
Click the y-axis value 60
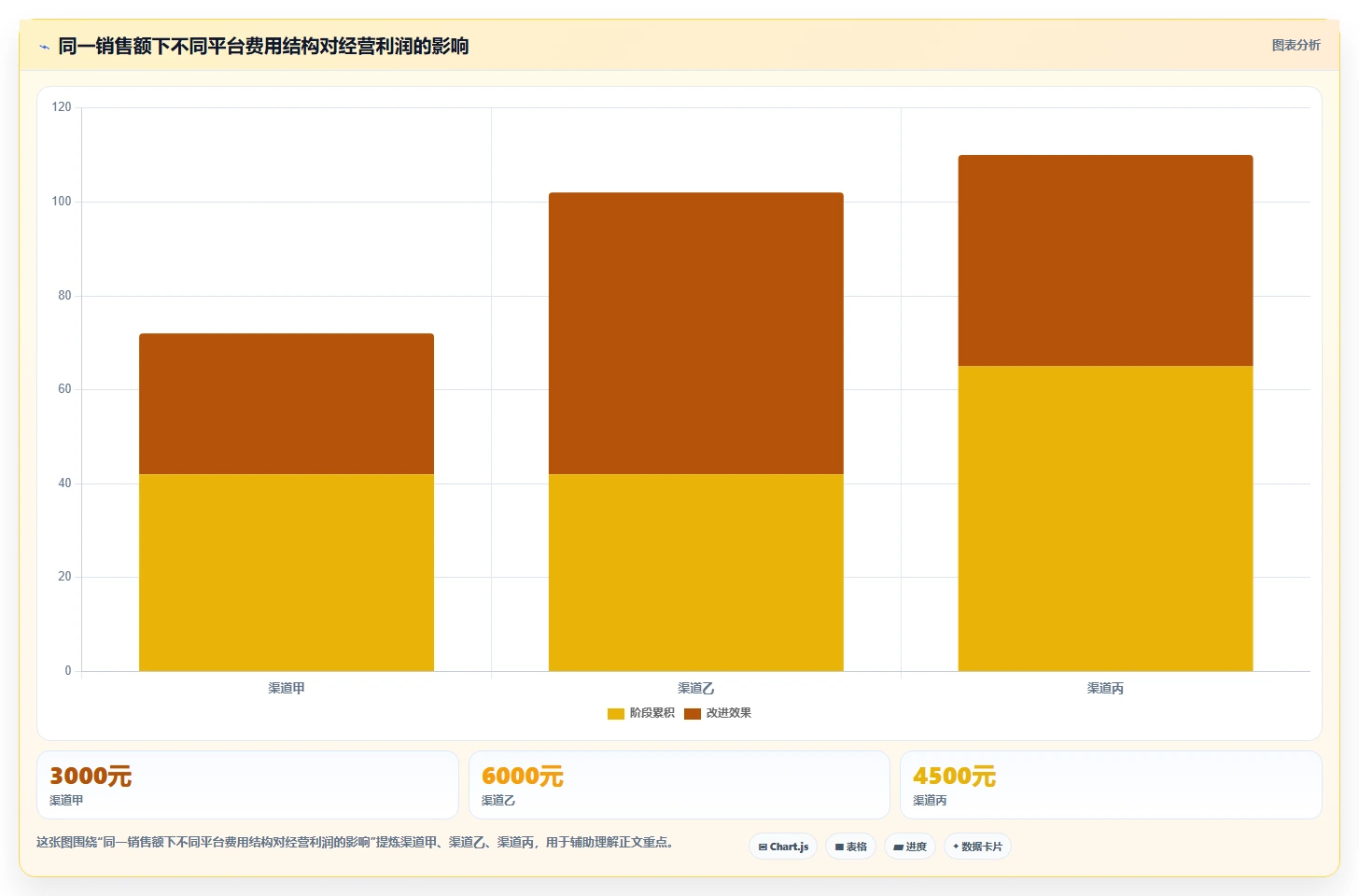[64, 389]
